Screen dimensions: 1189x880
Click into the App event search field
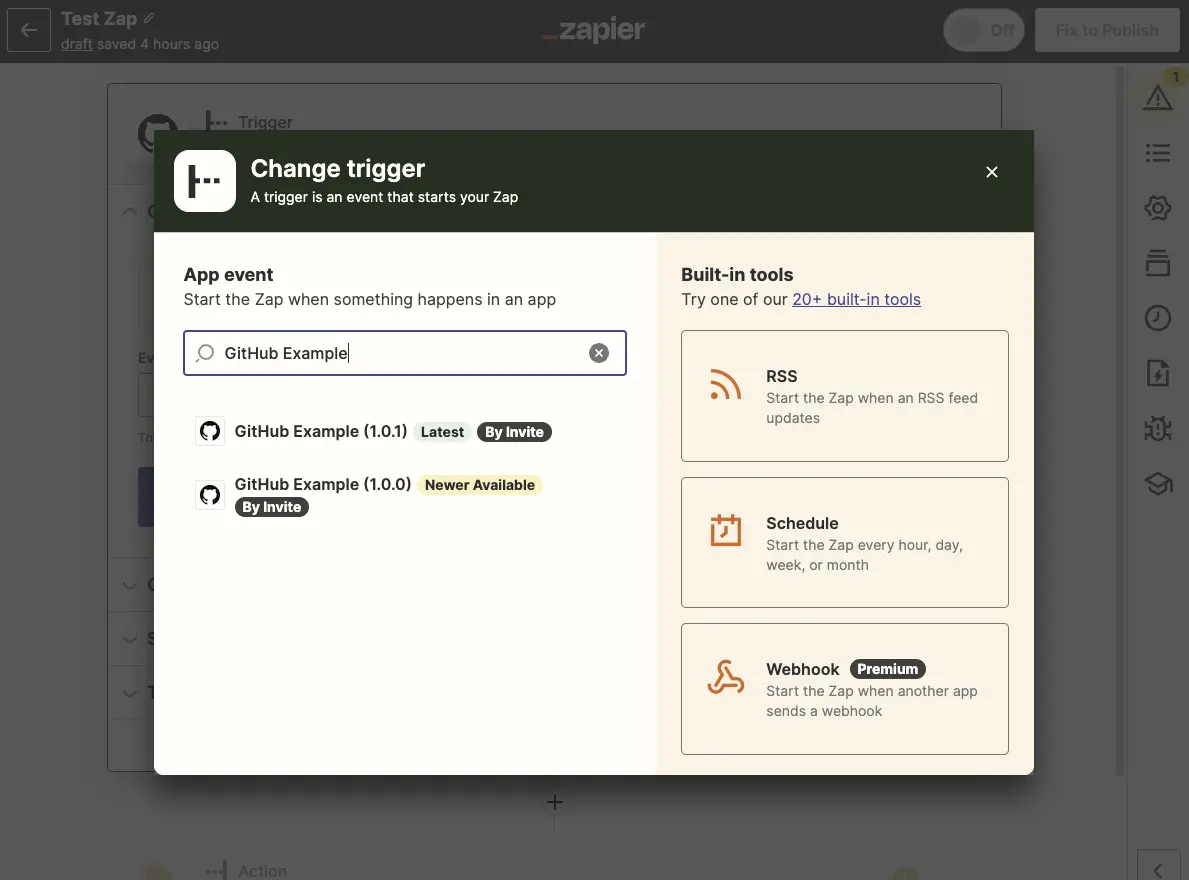click(404, 353)
